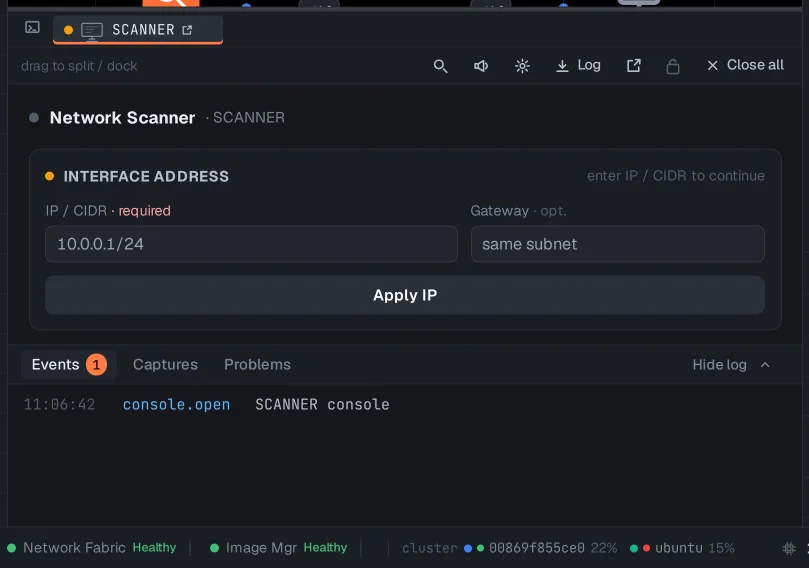Click the Hide log chevron arrow
Screen dimensions: 809x568
click(x=765, y=365)
